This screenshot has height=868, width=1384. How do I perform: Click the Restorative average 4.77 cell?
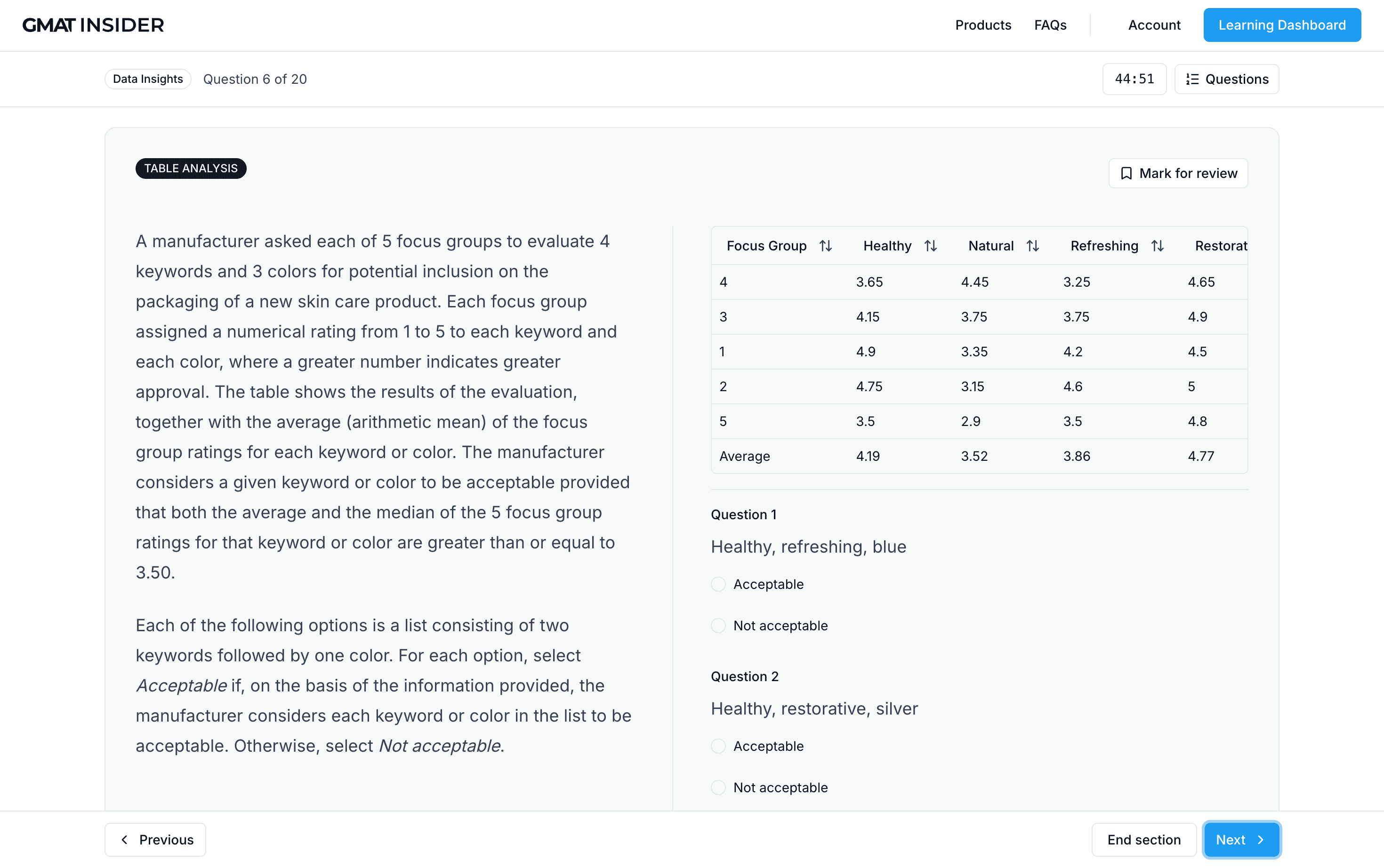[1201, 456]
